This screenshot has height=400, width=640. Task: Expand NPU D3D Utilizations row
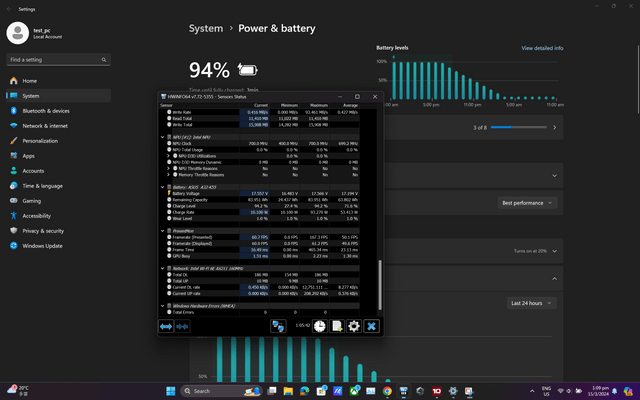pyautogui.click(x=168, y=156)
